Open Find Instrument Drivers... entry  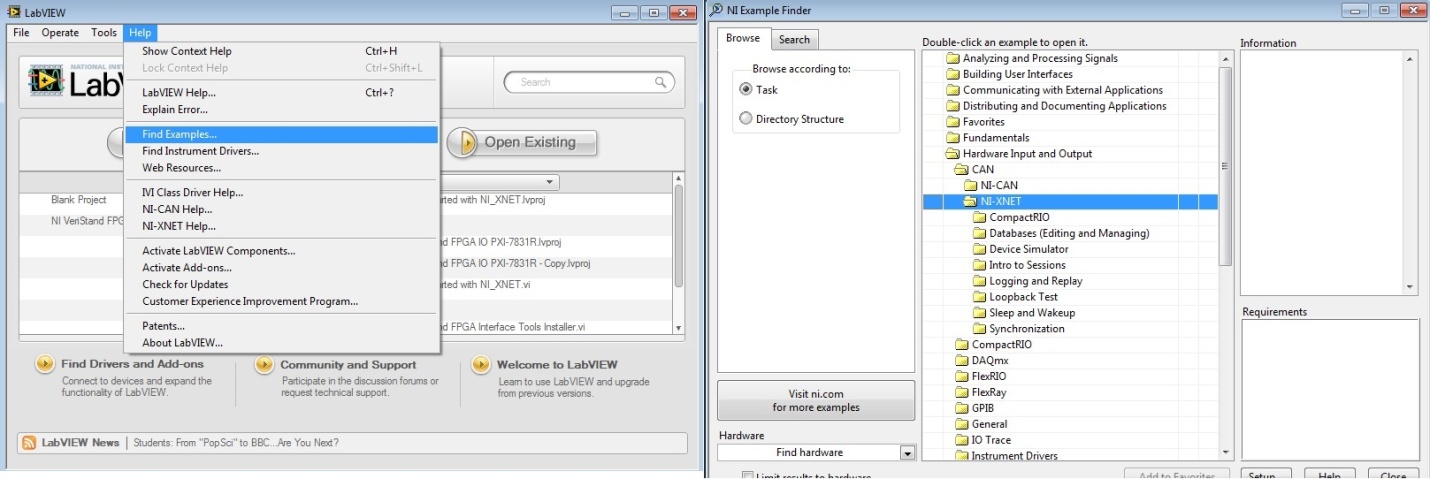[281, 151]
